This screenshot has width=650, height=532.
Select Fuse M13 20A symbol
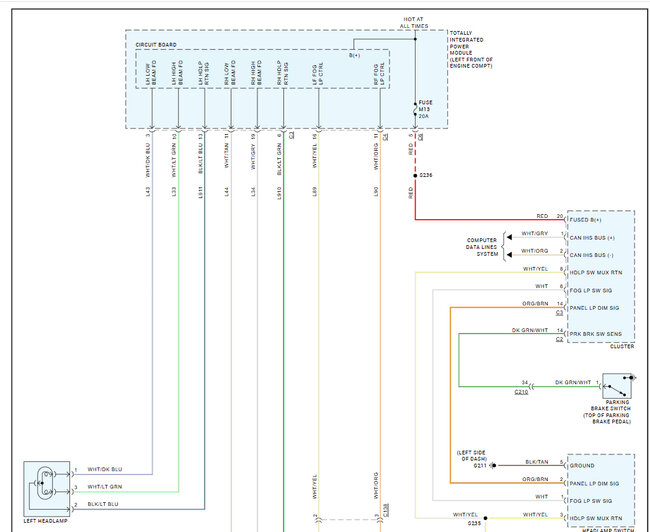[415, 109]
